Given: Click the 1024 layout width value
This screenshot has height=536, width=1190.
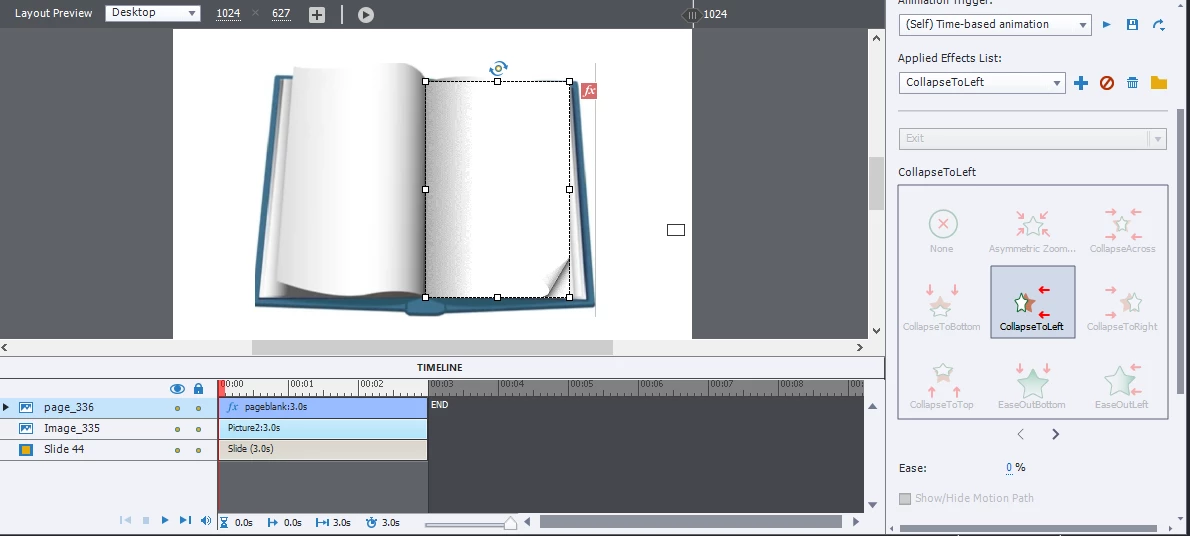Looking at the screenshot, I should [228, 14].
